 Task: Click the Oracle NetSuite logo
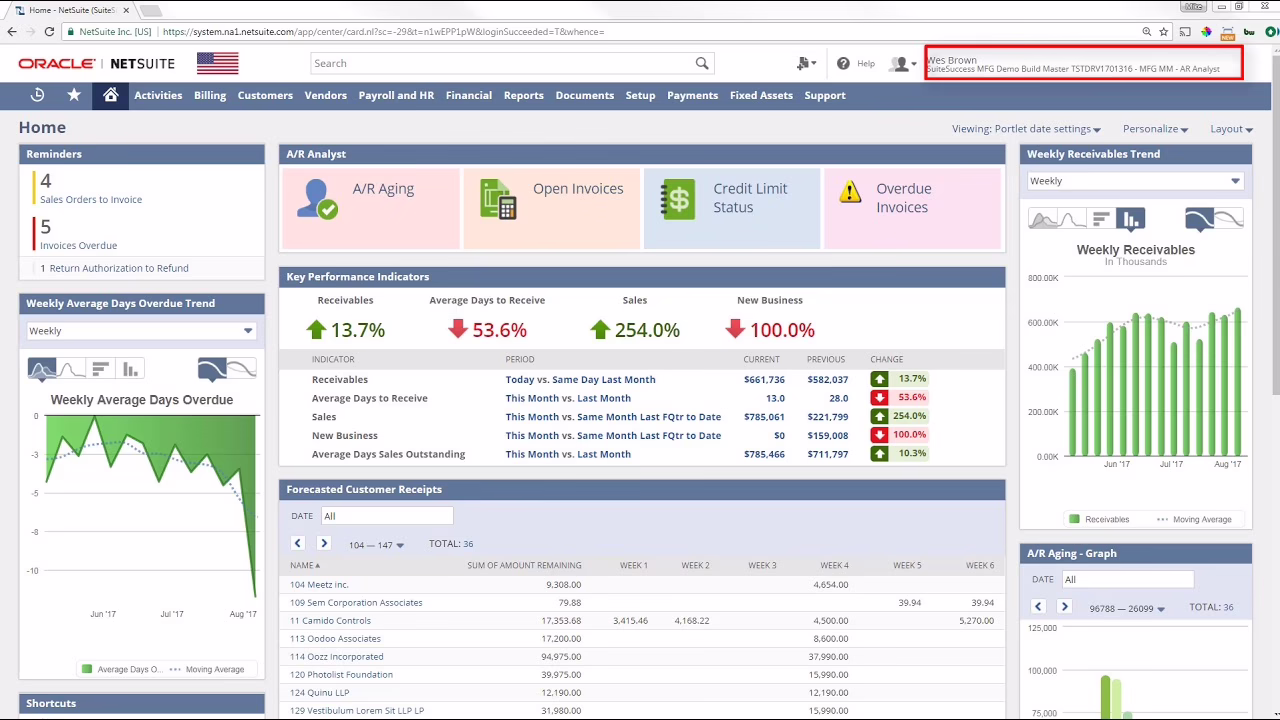[96, 63]
